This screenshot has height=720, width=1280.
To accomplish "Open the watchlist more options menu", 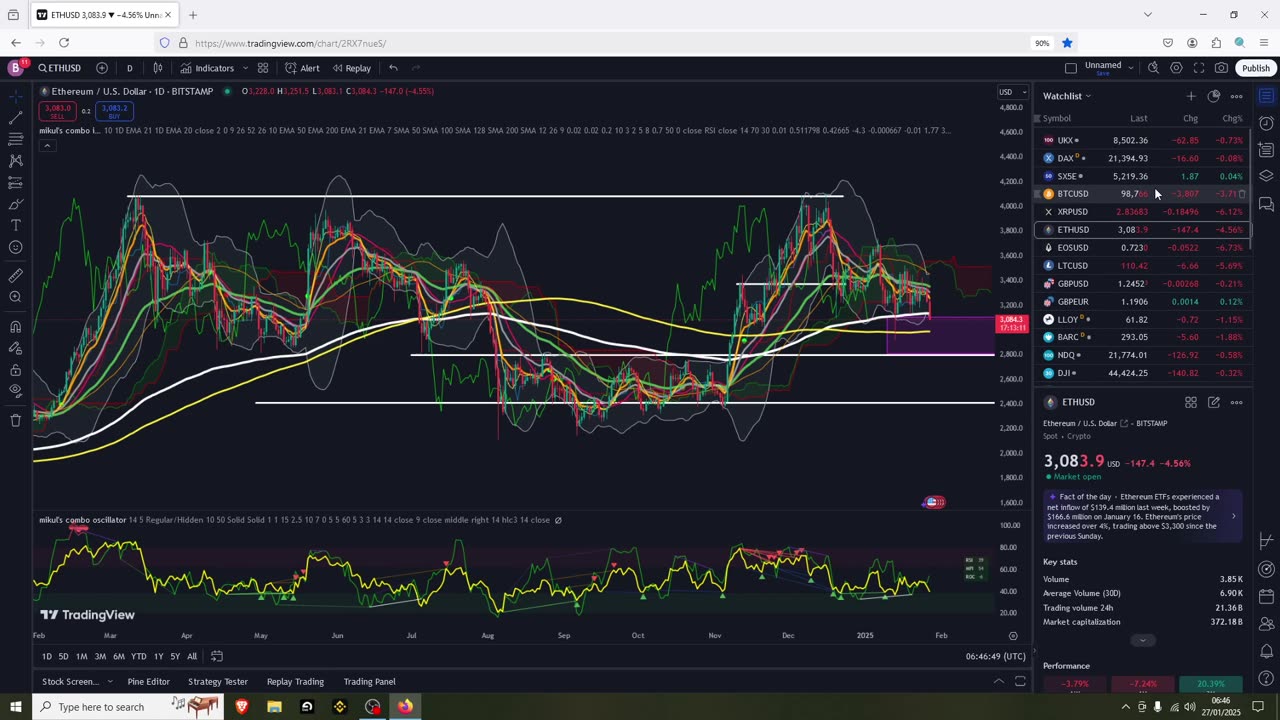I will coord(1237,96).
